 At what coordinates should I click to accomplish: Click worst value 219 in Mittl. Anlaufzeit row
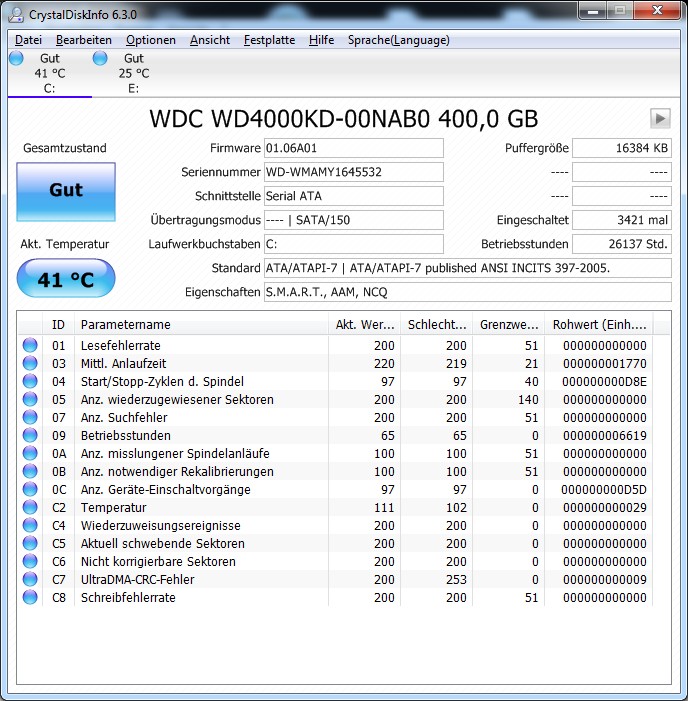456,363
